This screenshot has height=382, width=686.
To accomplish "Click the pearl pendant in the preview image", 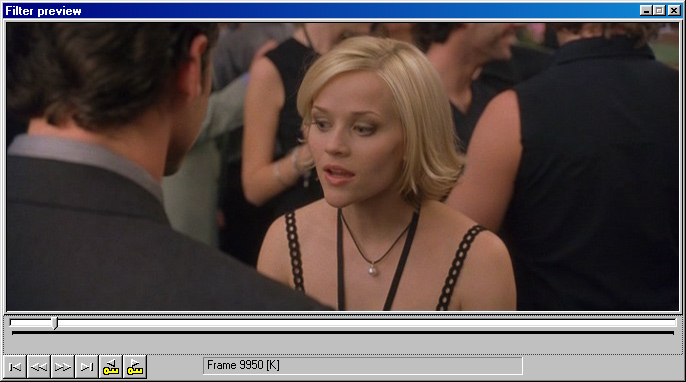I will pos(373,270).
